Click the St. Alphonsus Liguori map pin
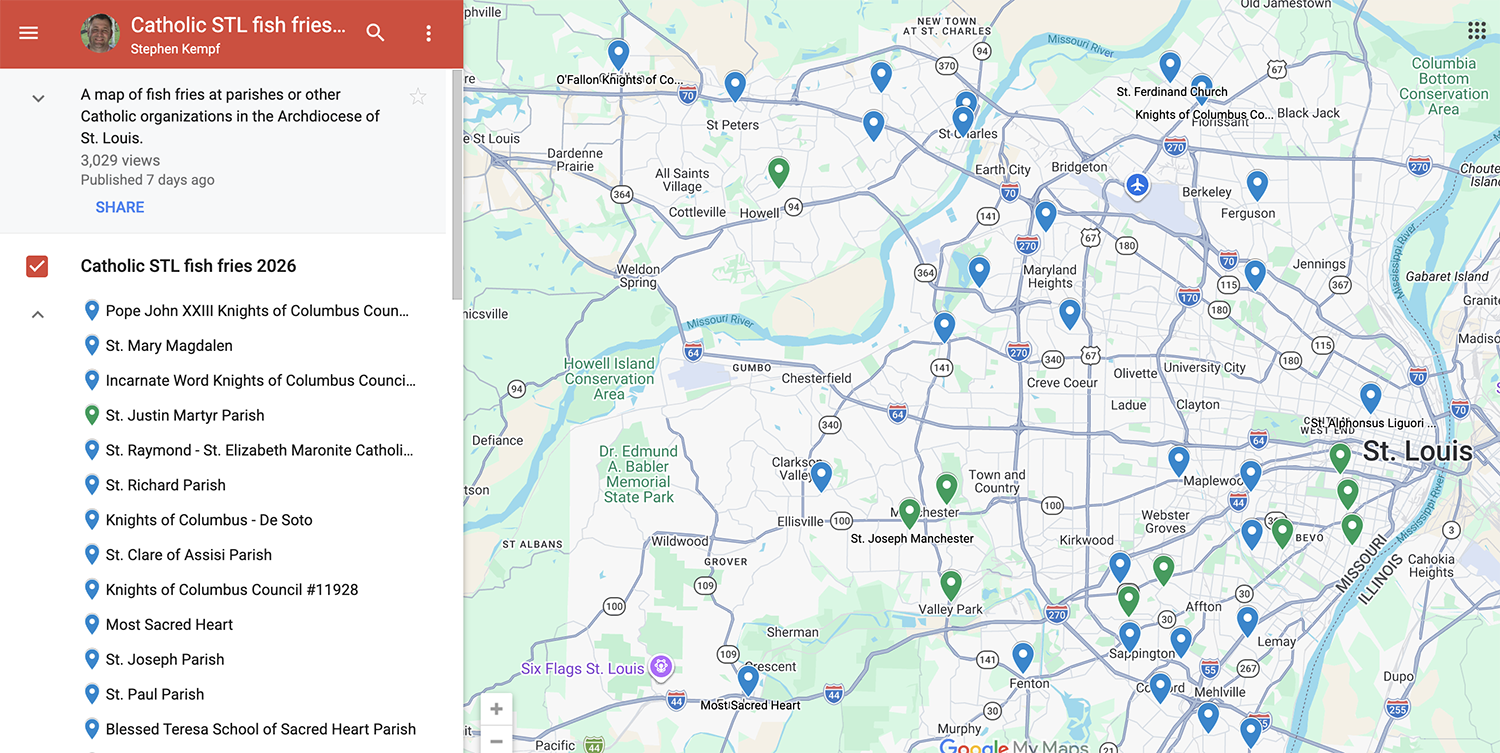This screenshot has width=1500, height=753. tap(1370, 398)
